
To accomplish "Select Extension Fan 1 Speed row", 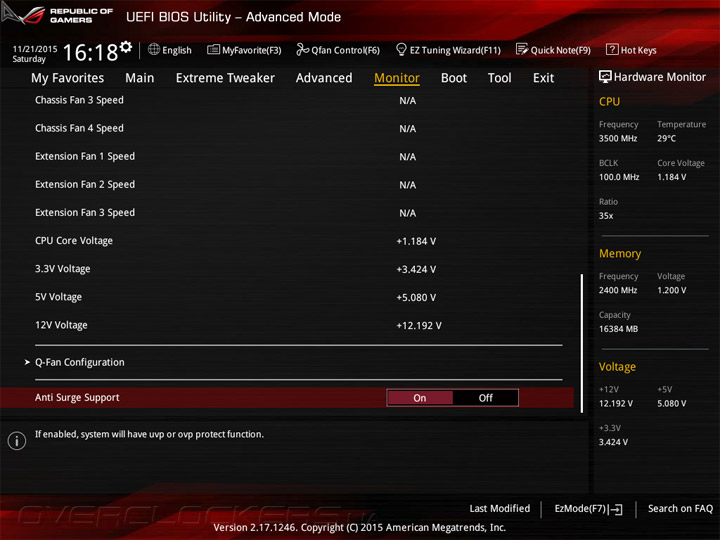I will click(x=287, y=157).
